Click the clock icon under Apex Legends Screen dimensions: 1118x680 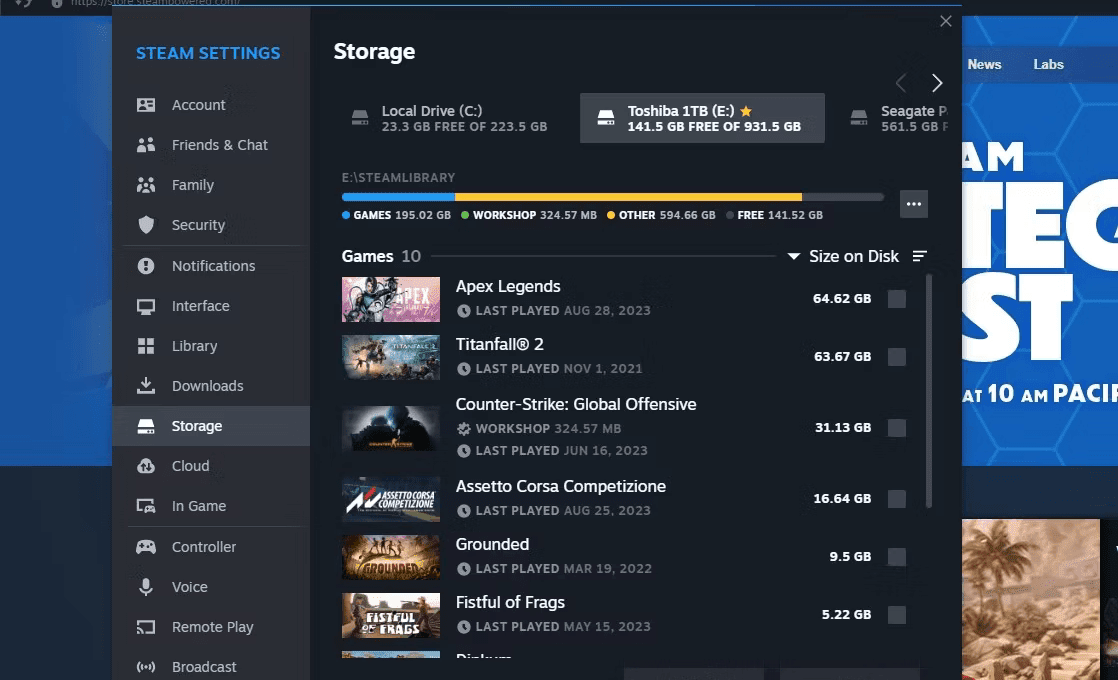[463, 311]
